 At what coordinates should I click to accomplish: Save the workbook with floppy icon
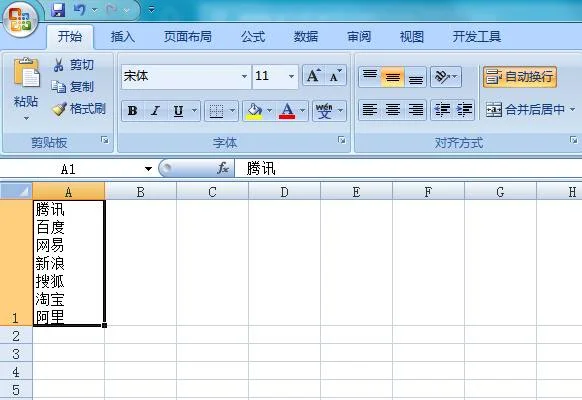tap(58, 10)
